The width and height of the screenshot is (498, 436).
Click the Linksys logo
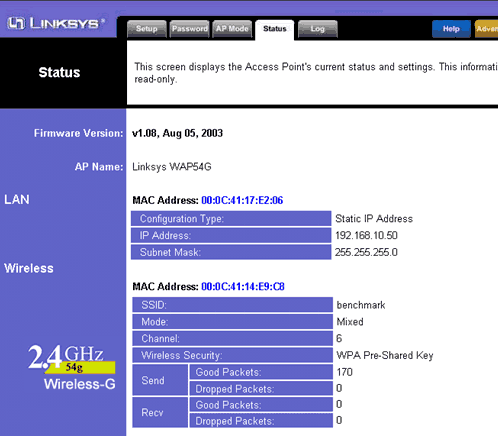pyautogui.click(x=56, y=24)
